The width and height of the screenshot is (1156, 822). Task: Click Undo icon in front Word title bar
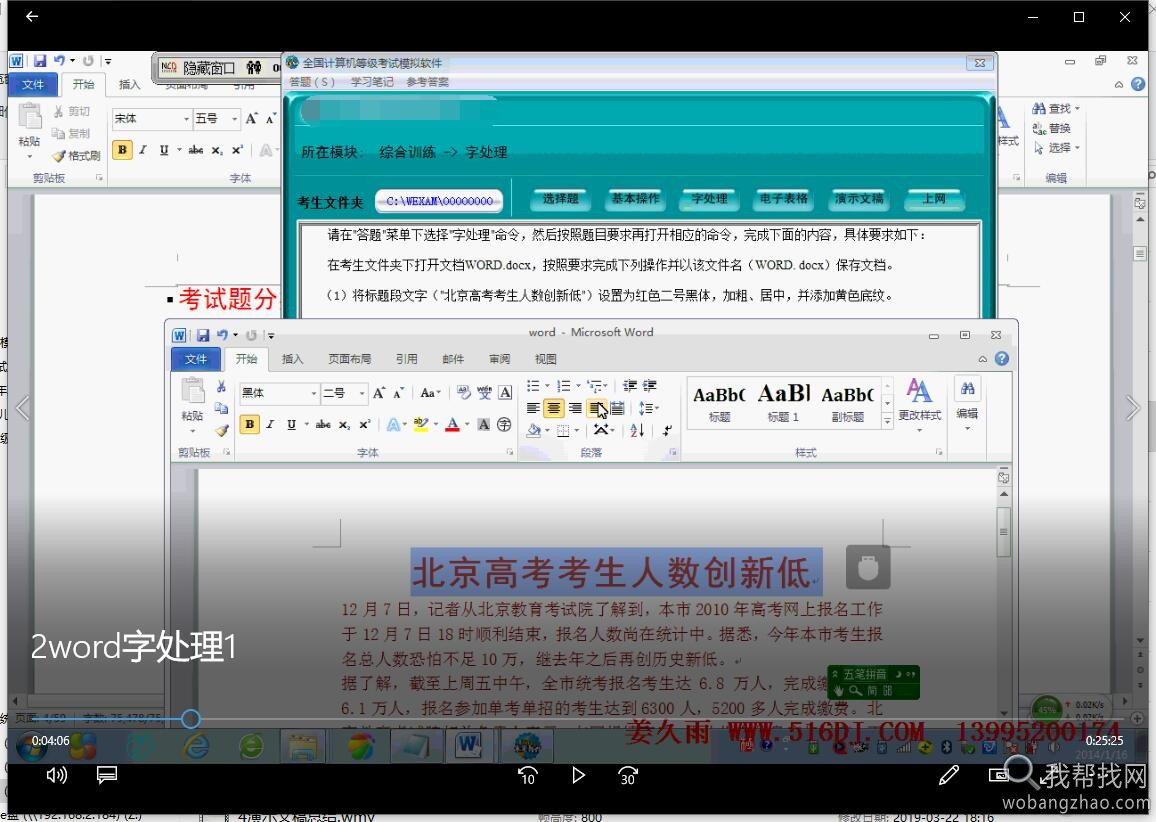(222, 335)
